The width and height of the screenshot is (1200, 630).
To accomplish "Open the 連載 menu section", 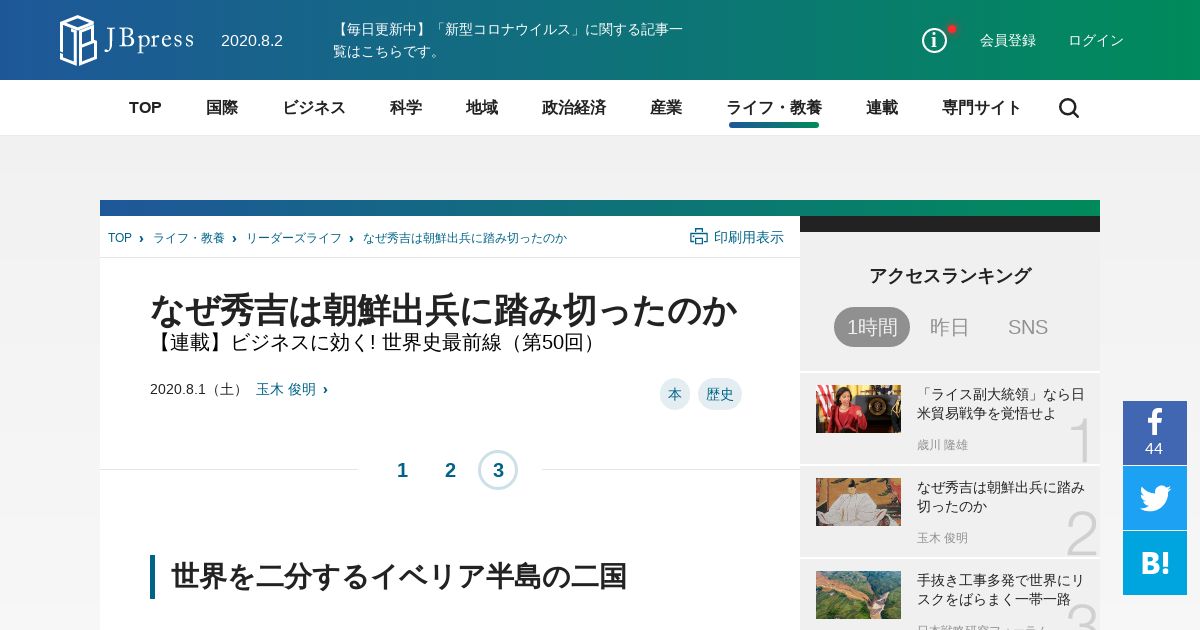I will pos(882,108).
